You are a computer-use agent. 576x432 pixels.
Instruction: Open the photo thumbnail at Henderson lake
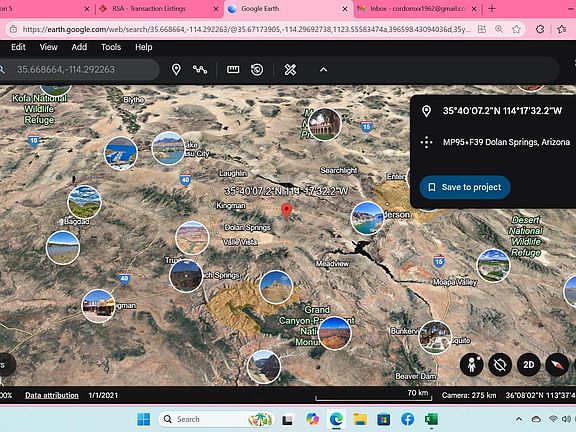(x=367, y=218)
